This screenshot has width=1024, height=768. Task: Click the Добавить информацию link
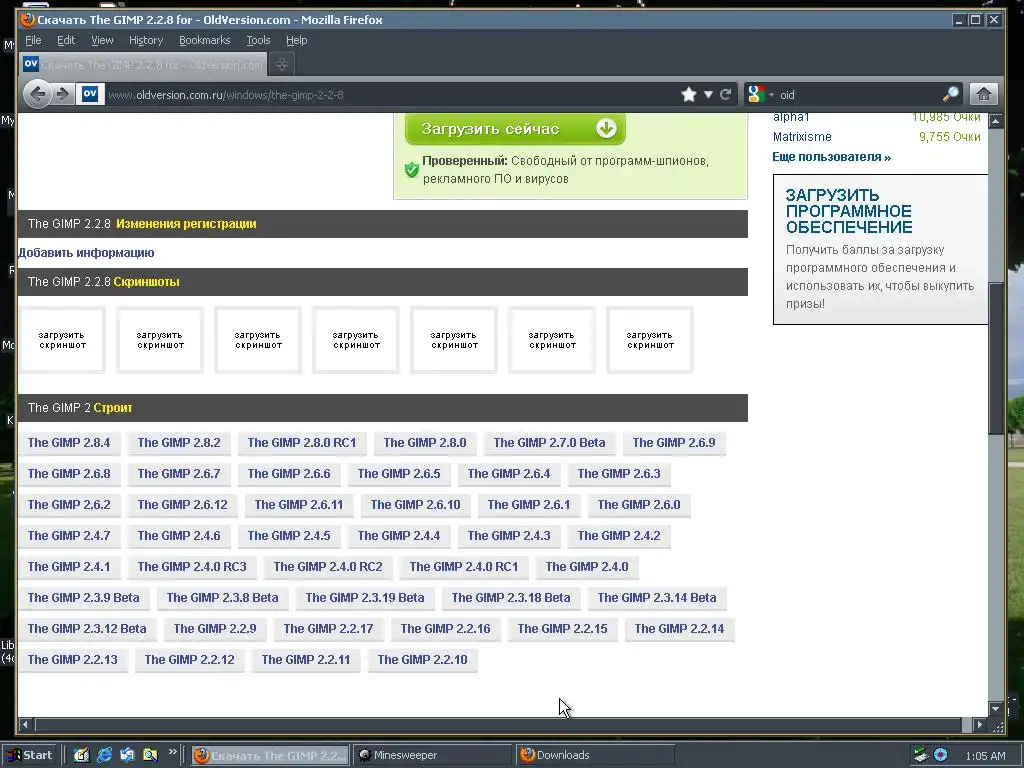pos(86,253)
